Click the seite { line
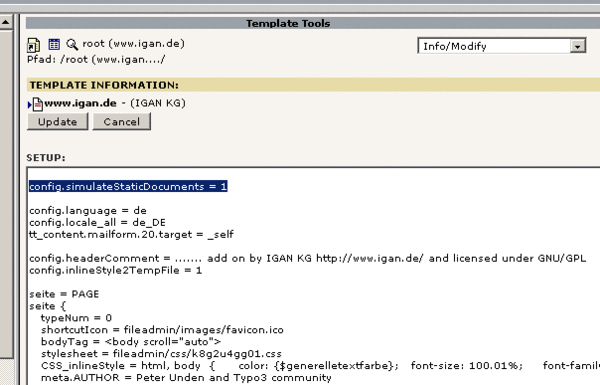 tap(47, 306)
